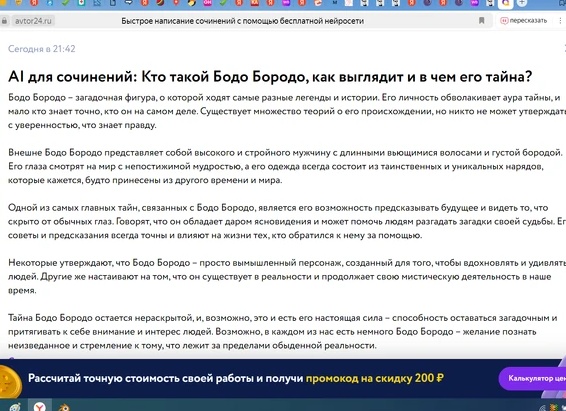
Task: Click the paragraph starting "Тайна Бодо Бородо остается"
Action: coord(283,332)
